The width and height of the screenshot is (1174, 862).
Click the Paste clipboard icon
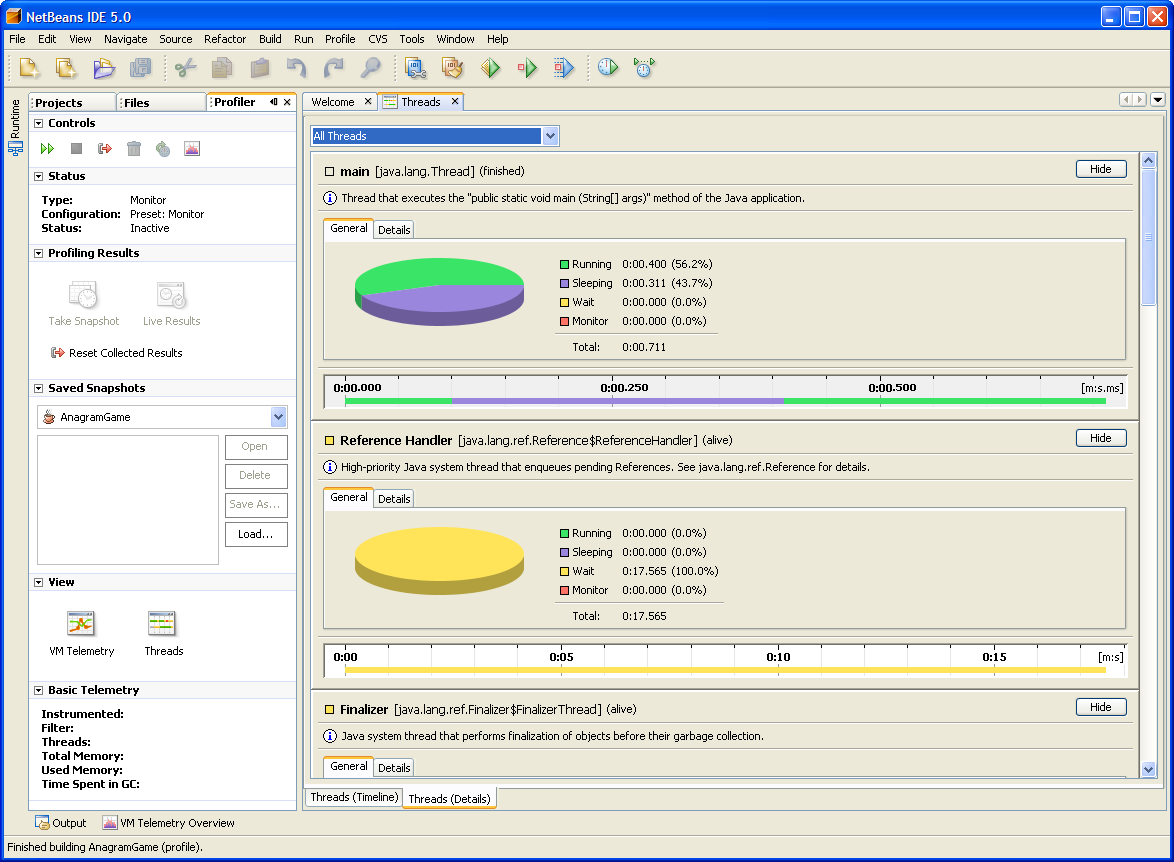pyautogui.click(x=260, y=68)
